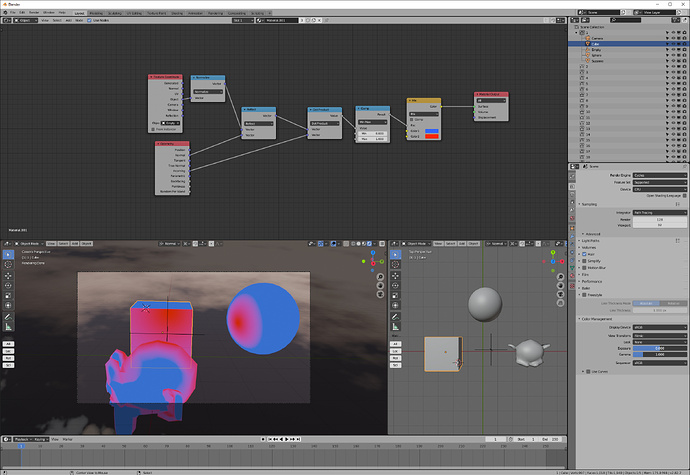The height and width of the screenshot is (475, 690).
Task: Select the Annotate tool in the right 3D viewport
Action: (396, 317)
